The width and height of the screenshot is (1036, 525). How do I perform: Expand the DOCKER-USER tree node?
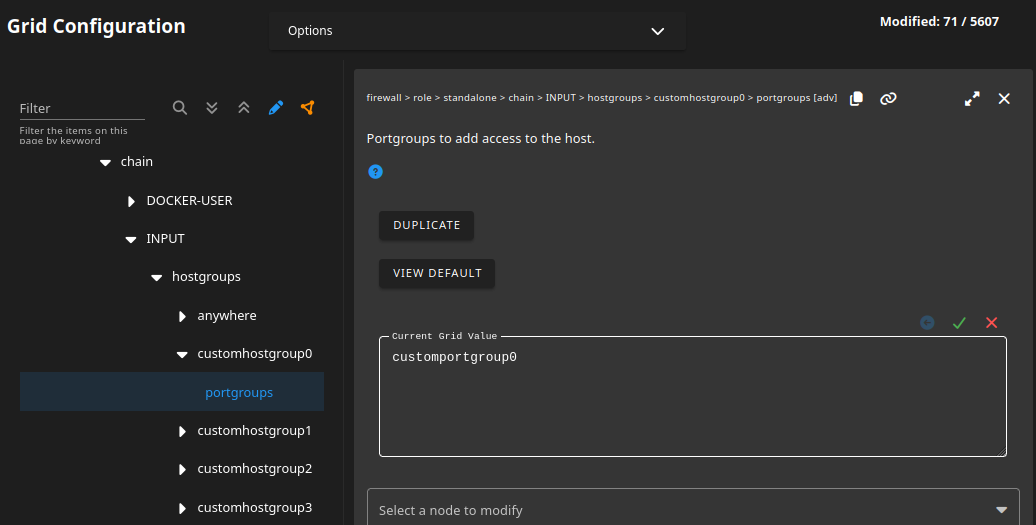(131, 201)
